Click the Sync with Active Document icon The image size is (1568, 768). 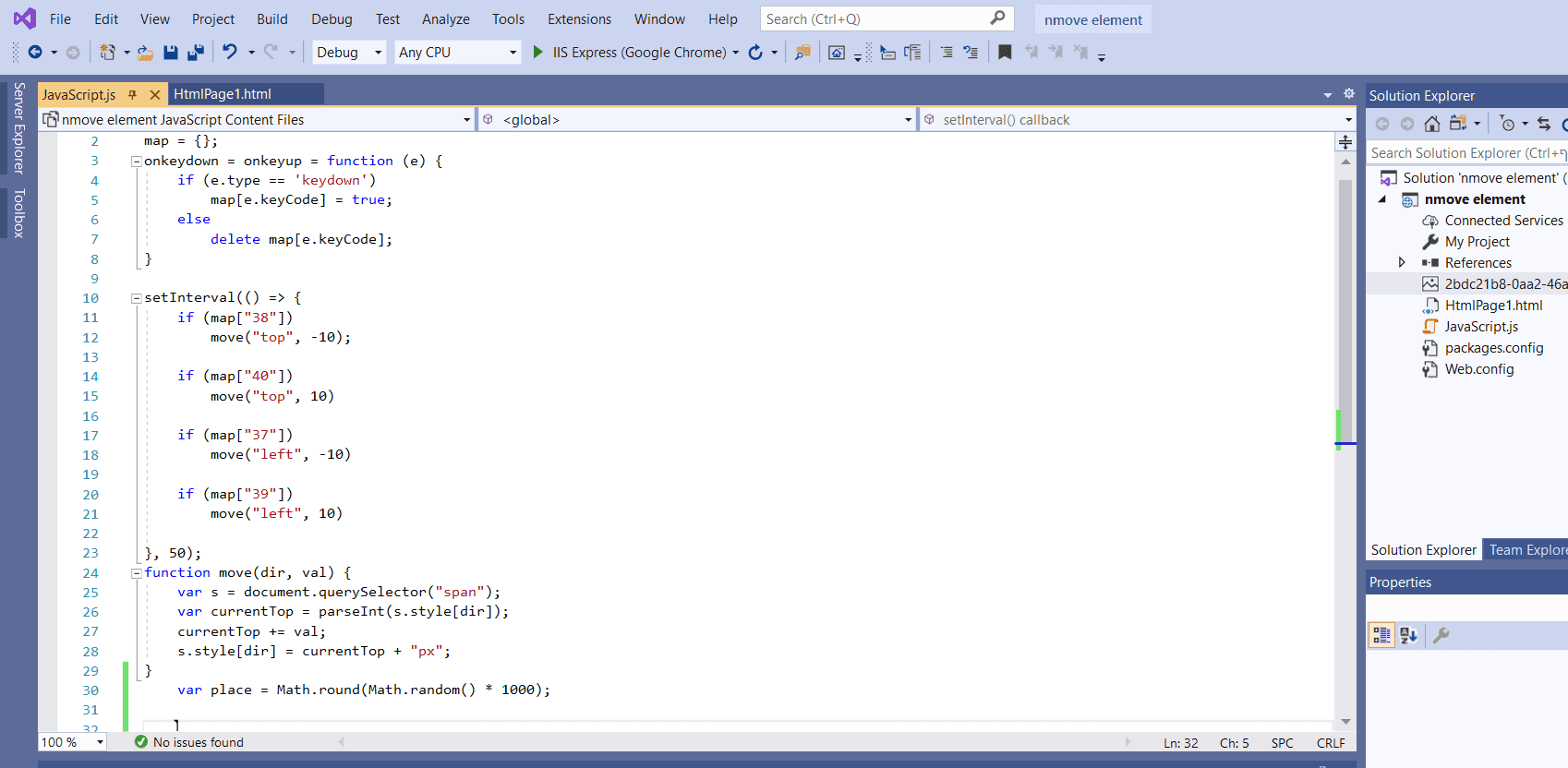[x=1544, y=124]
